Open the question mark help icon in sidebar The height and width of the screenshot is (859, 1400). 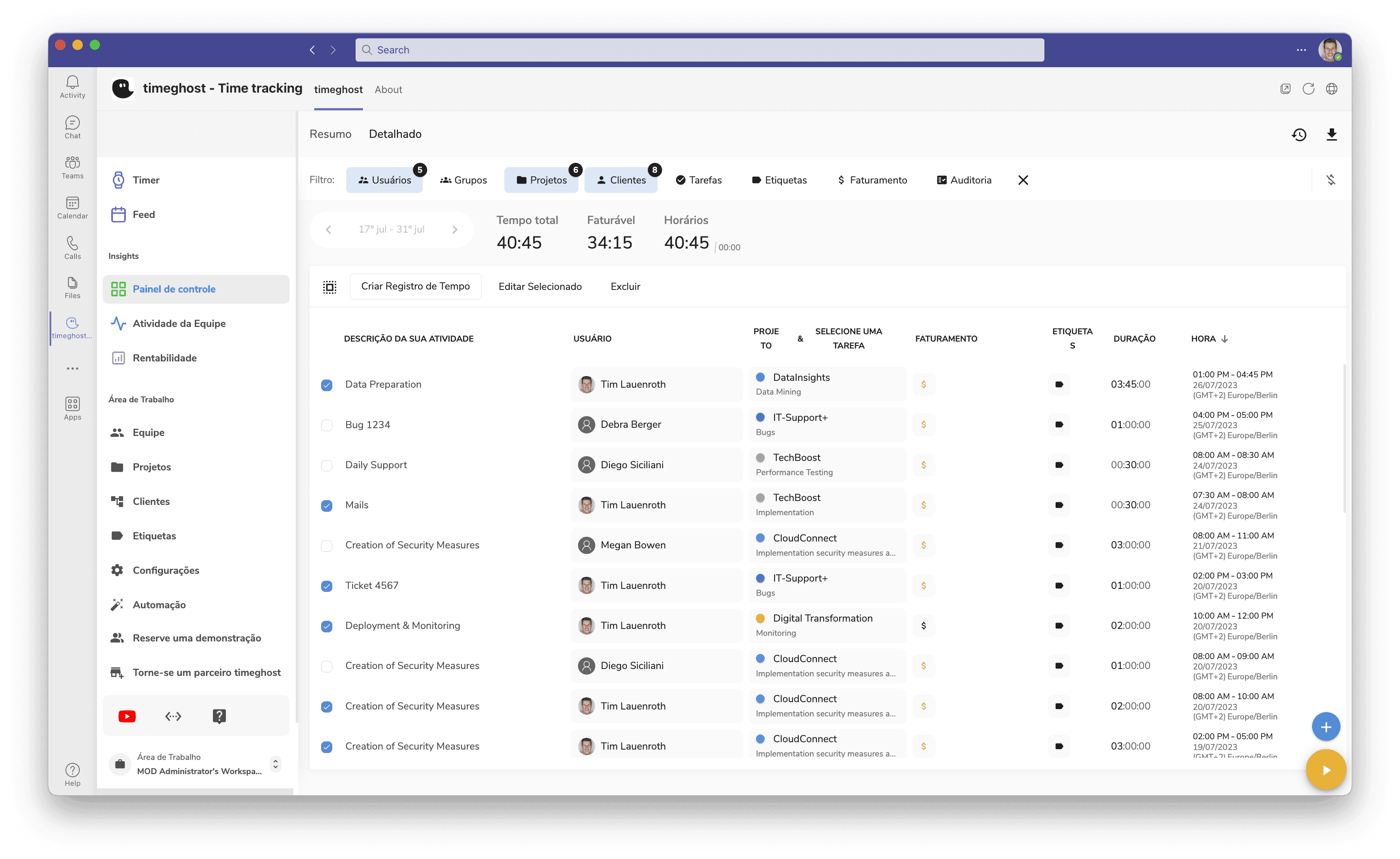click(x=219, y=716)
